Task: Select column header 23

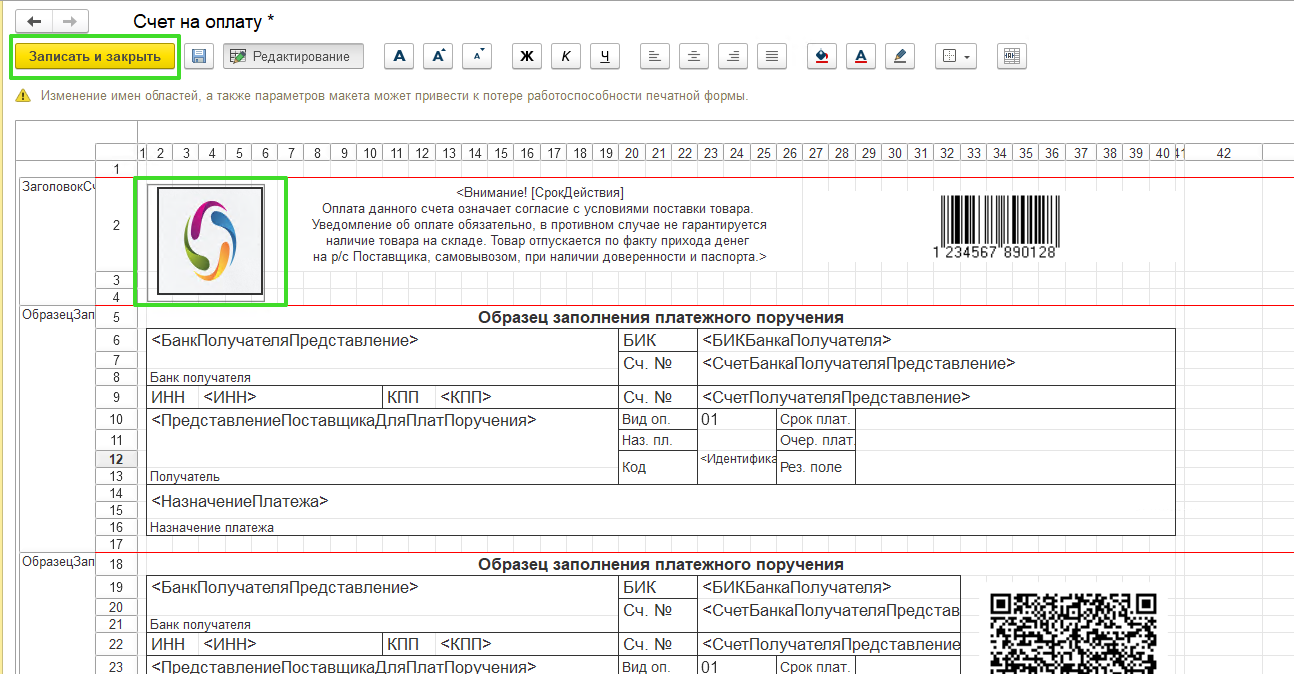Action: tap(710, 153)
